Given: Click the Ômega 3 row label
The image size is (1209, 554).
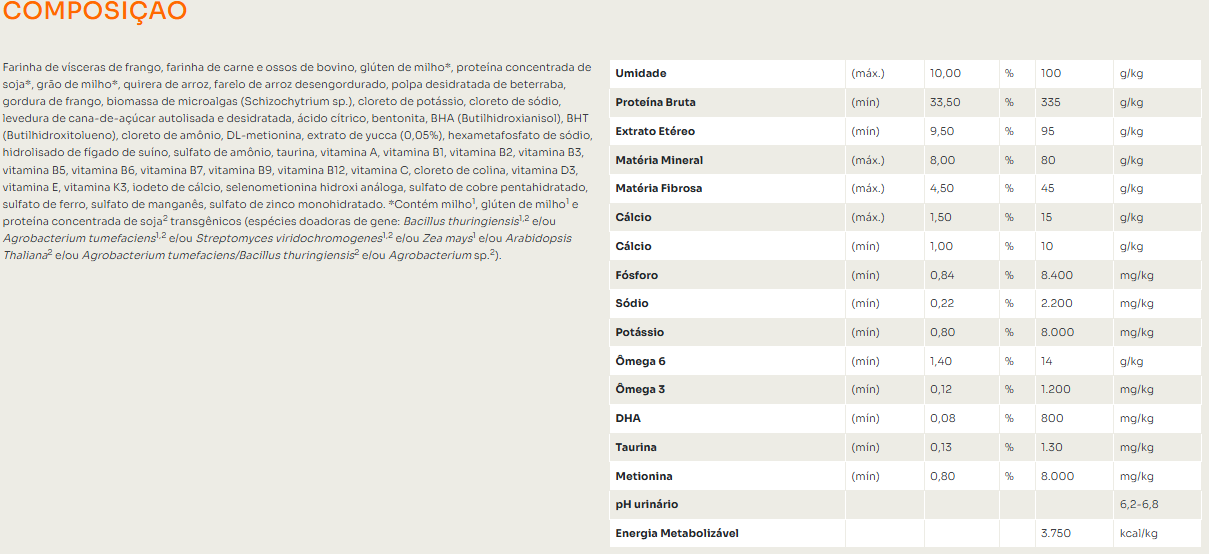Looking at the screenshot, I should tap(641, 389).
